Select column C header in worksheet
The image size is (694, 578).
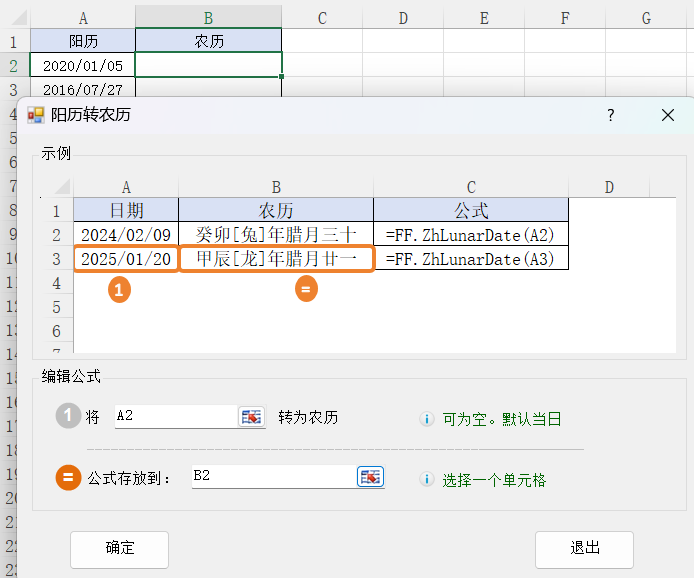(x=322, y=17)
